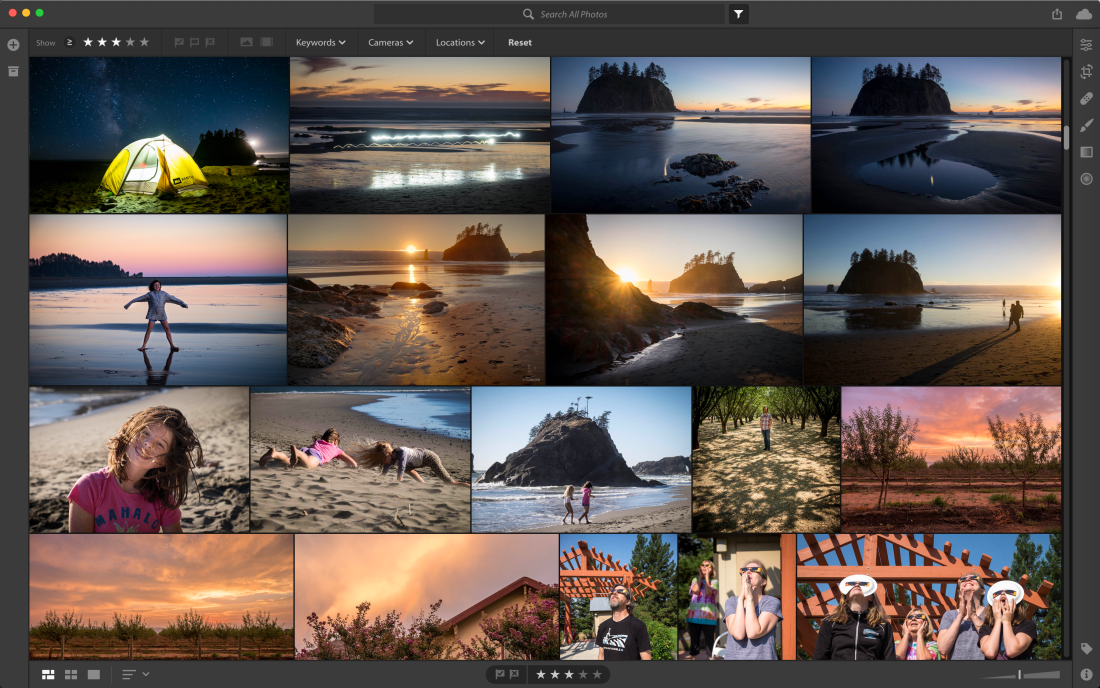The width and height of the screenshot is (1100, 688).
Task: Select the Linear Gradient tool
Action: click(1086, 152)
